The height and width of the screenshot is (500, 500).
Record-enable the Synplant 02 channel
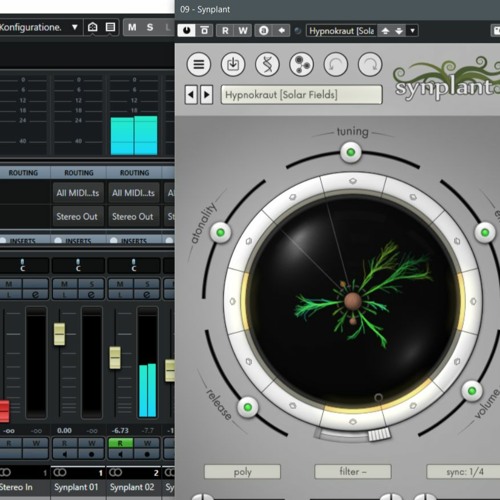click(147, 454)
